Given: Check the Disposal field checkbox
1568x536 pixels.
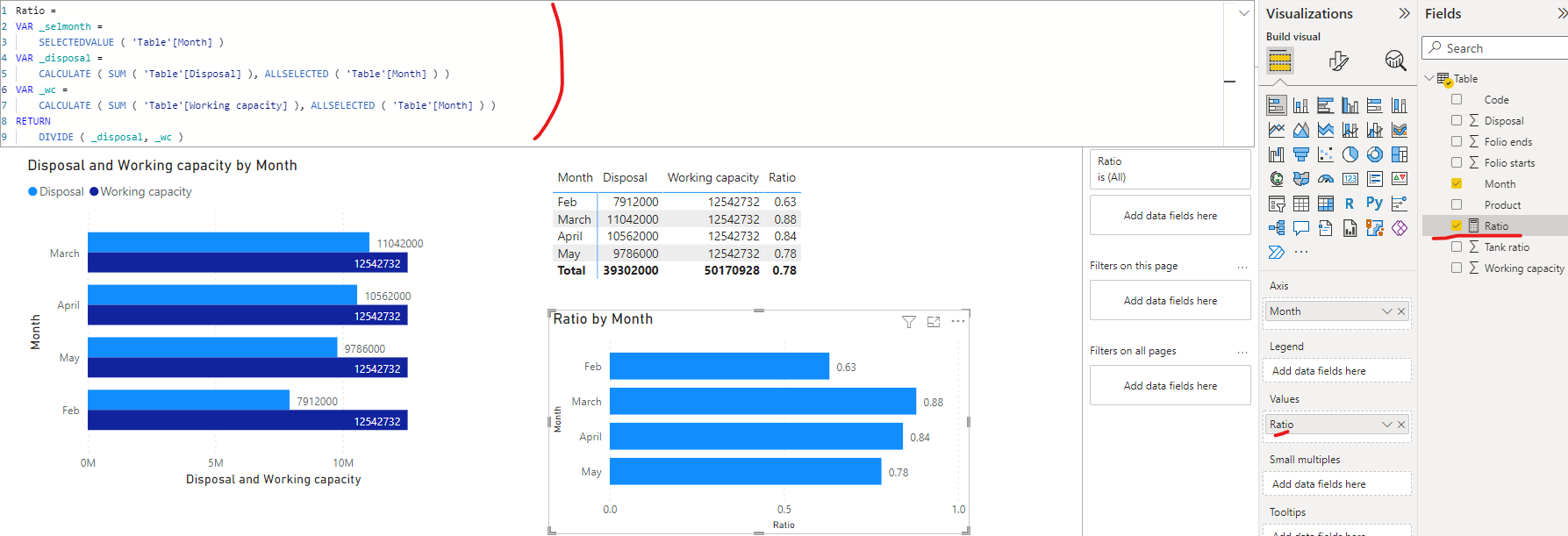Looking at the screenshot, I should tap(1457, 120).
